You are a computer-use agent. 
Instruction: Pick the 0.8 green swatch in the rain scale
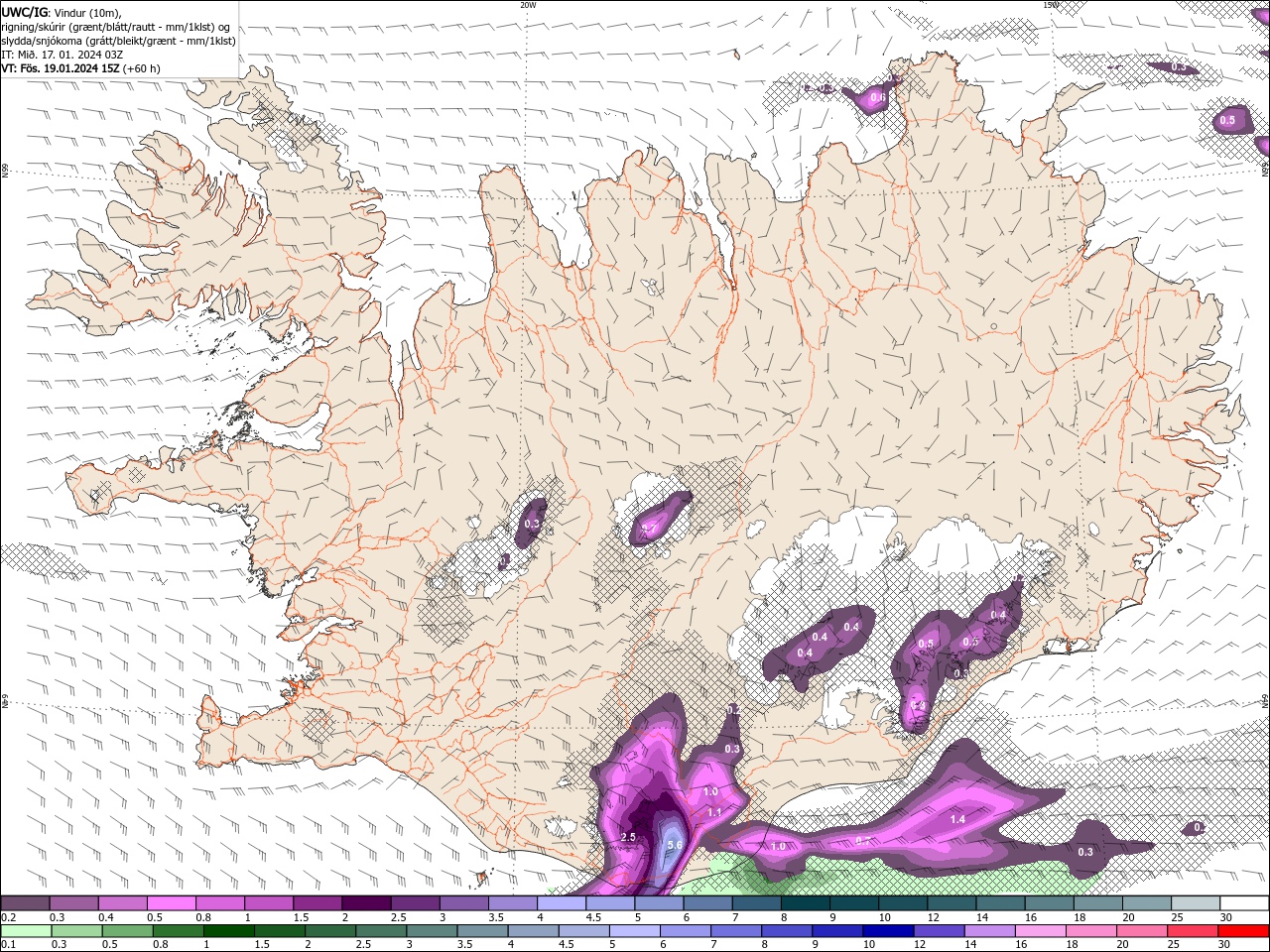coord(178,931)
